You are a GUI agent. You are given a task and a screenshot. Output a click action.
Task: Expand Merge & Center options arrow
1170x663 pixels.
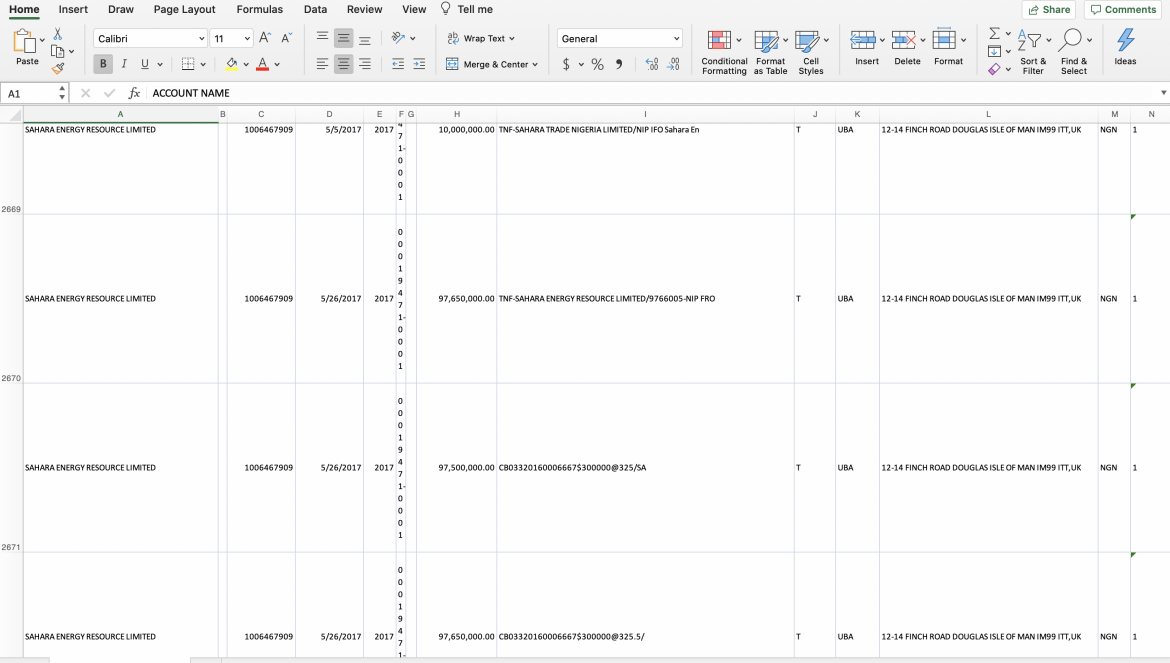click(x=535, y=65)
